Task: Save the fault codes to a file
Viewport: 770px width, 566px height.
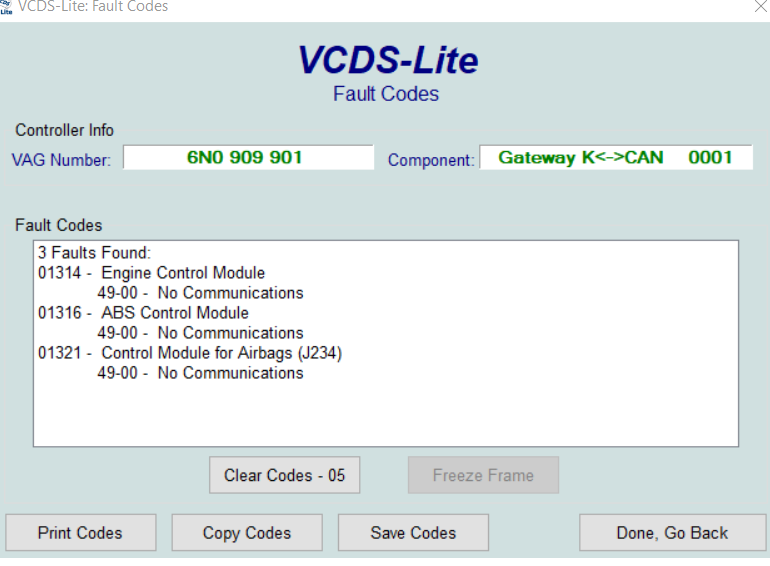Action: click(413, 533)
